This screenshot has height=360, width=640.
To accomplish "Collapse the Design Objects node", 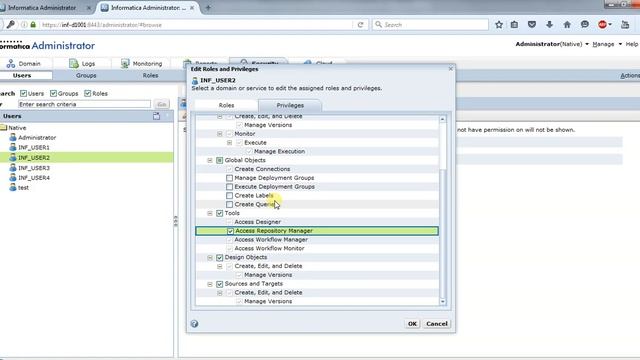I will click(210, 258).
